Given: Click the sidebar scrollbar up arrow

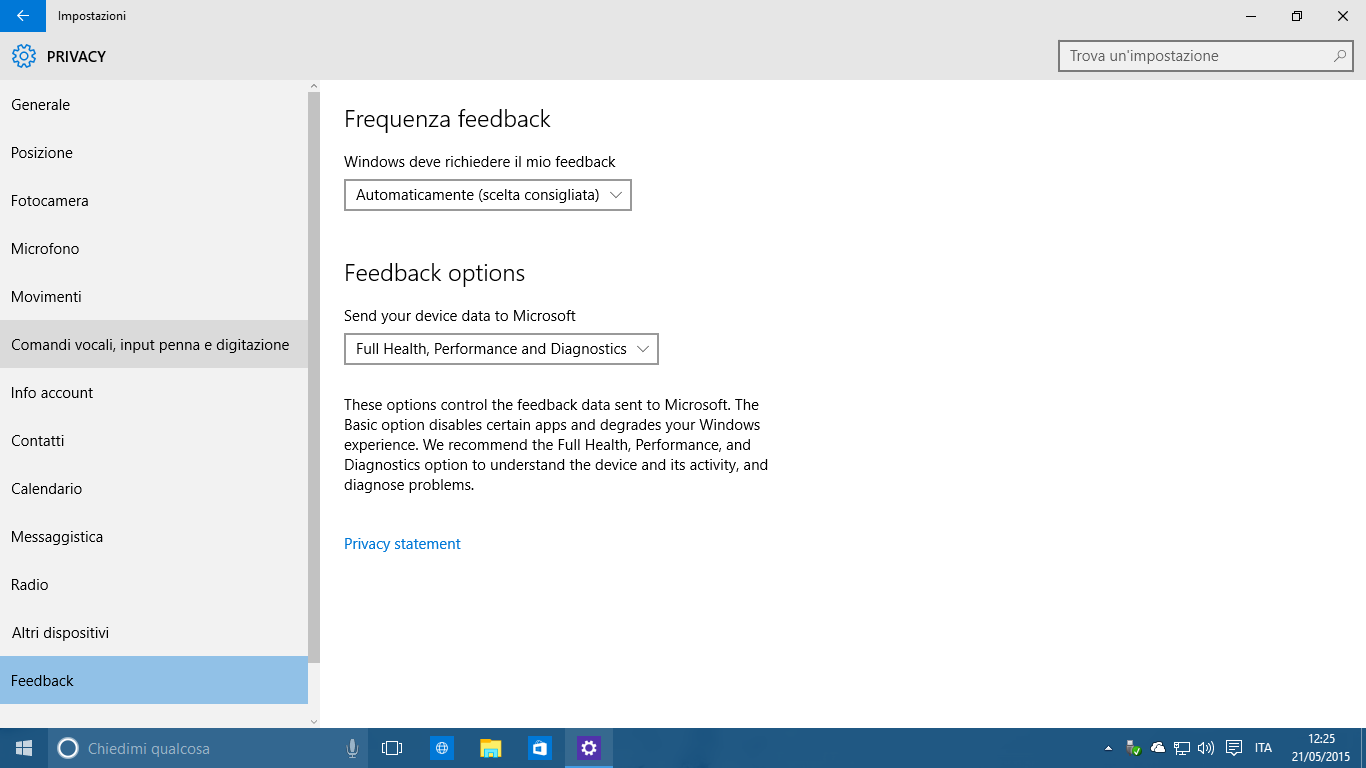Looking at the screenshot, I should [x=314, y=86].
